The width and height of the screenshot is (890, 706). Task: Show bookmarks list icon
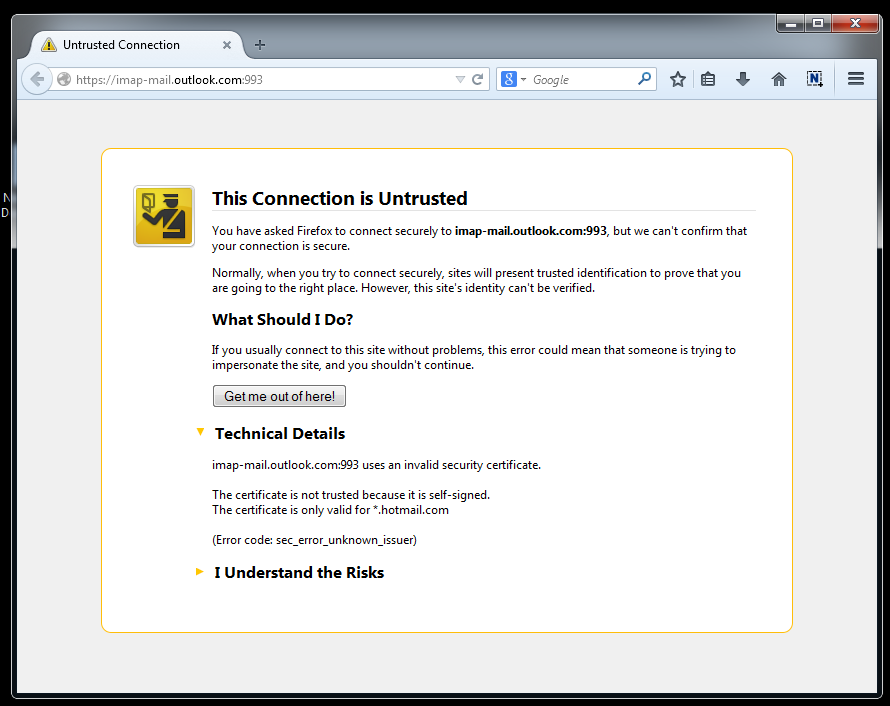[x=708, y=79]
